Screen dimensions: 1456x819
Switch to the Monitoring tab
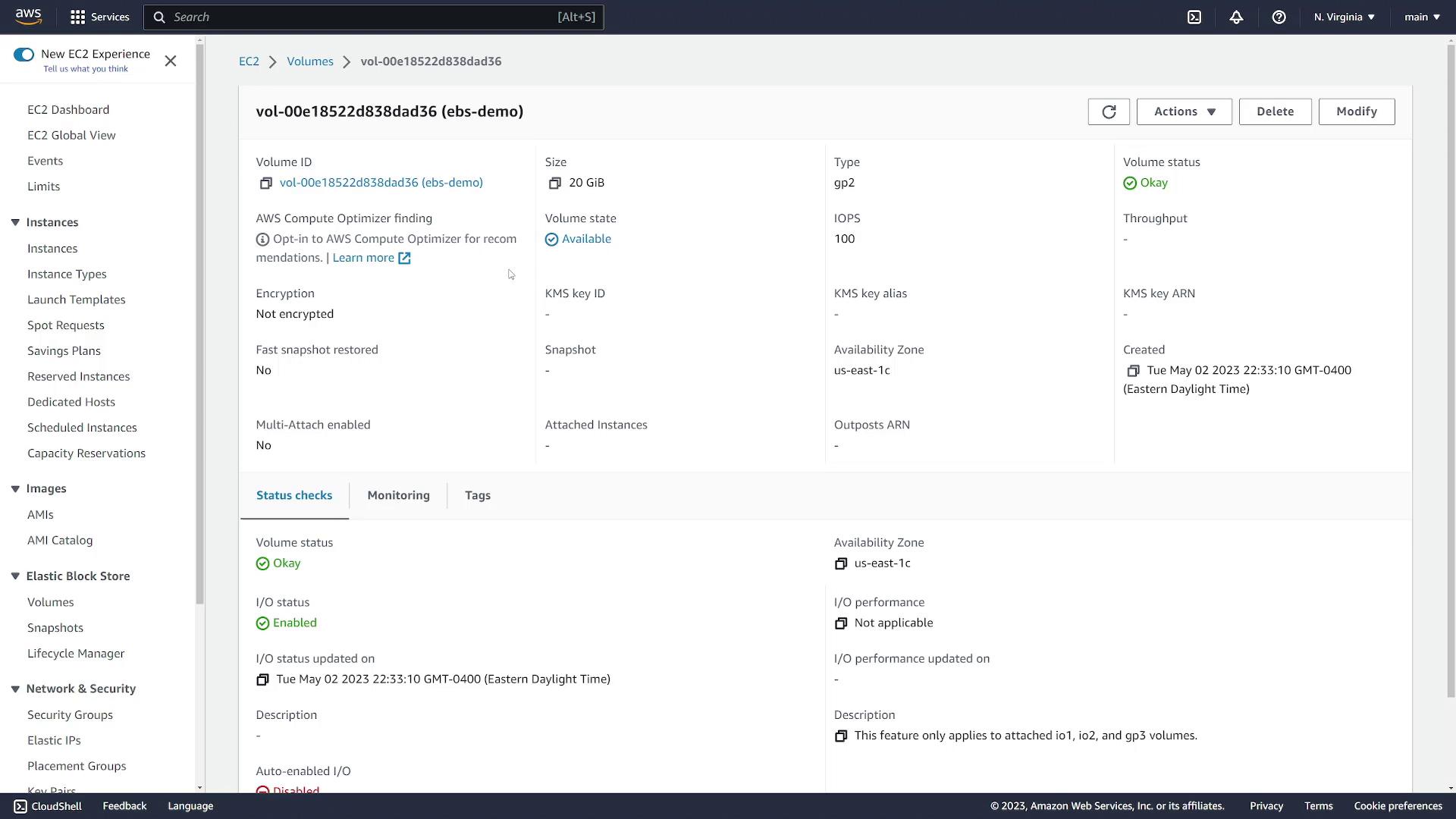pos(398,495)
